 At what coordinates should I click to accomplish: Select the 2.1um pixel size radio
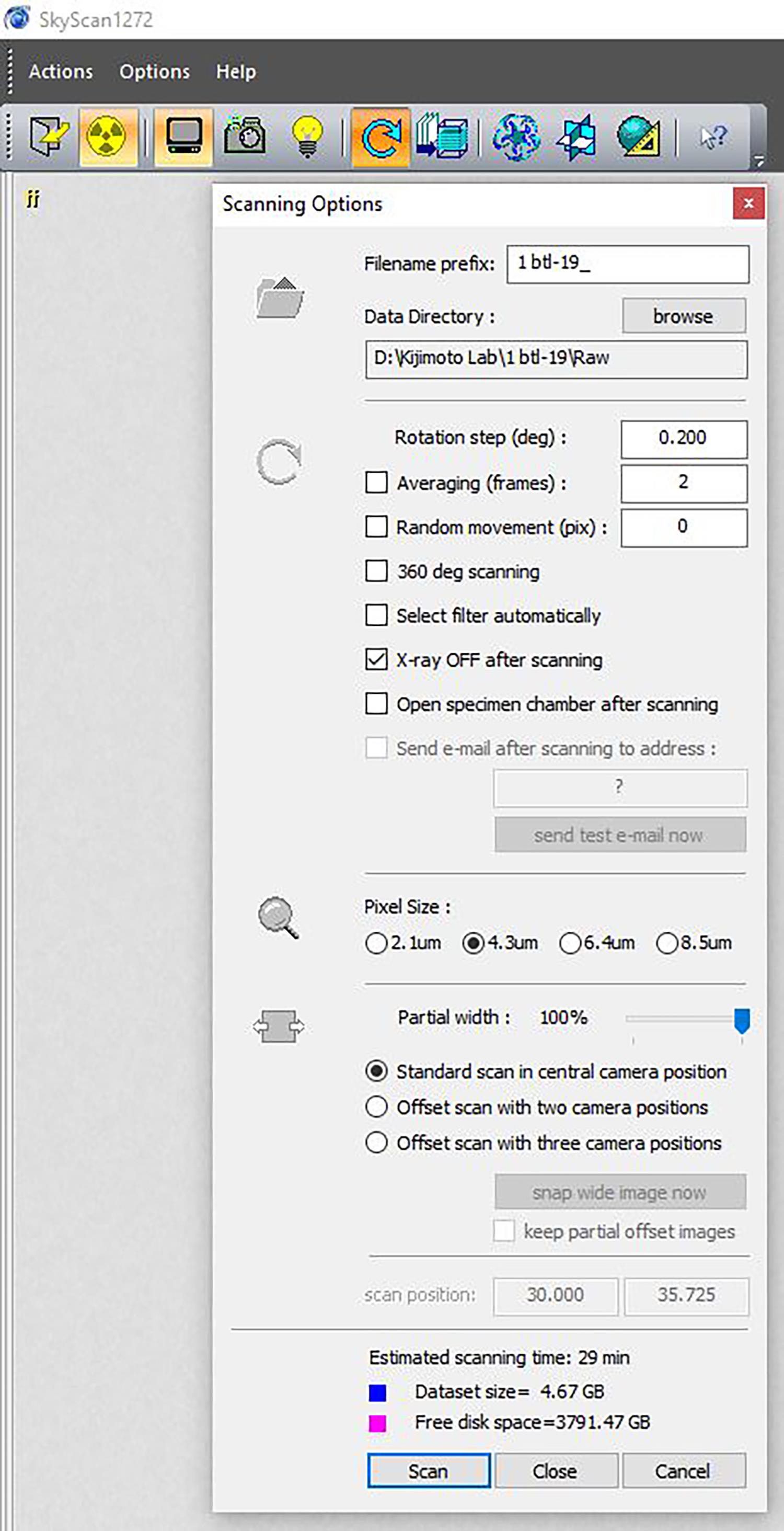pos(376,943)
